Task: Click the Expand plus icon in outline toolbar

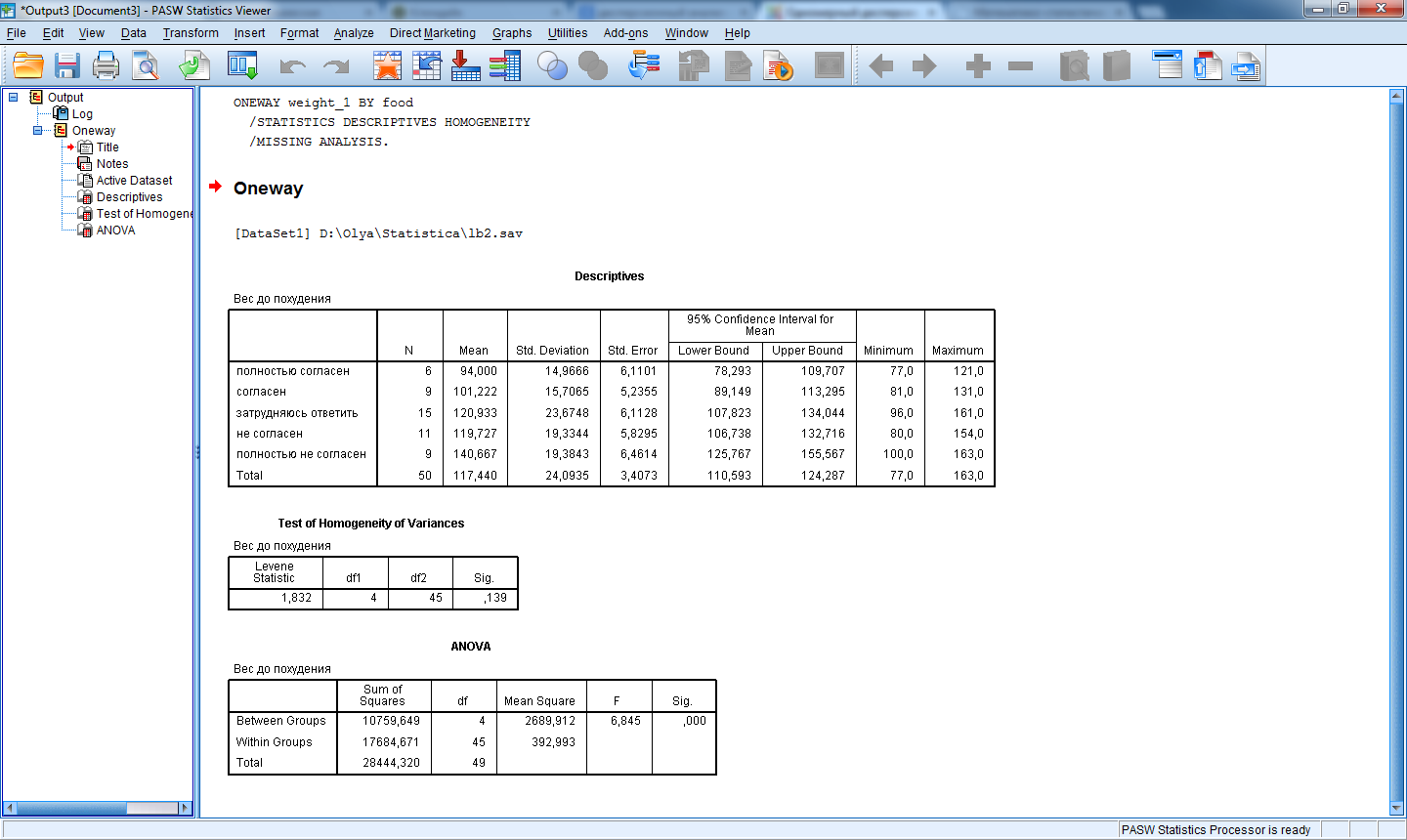Action: coord(978,66)
